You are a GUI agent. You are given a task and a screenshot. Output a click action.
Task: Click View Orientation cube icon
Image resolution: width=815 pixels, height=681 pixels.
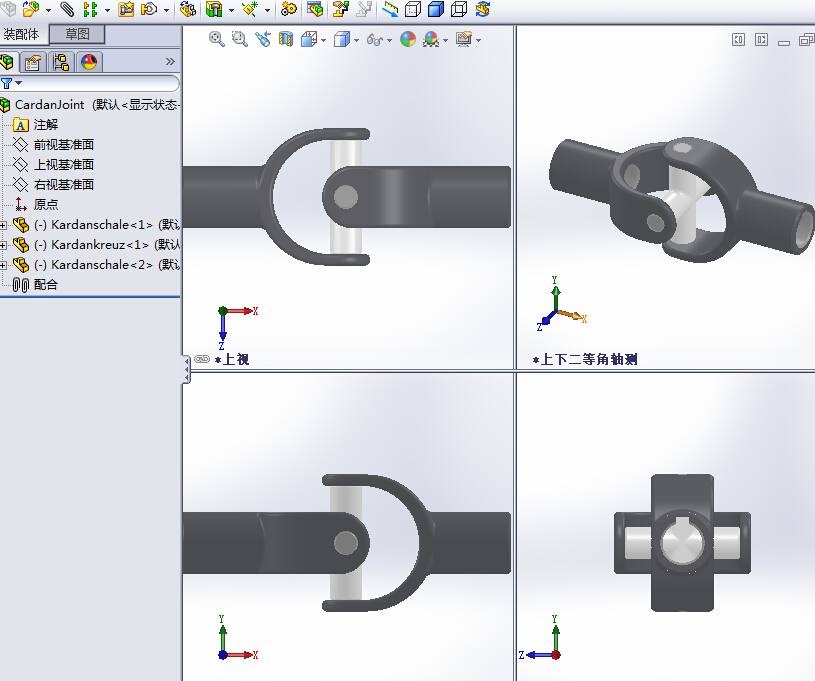coord(309,39)
